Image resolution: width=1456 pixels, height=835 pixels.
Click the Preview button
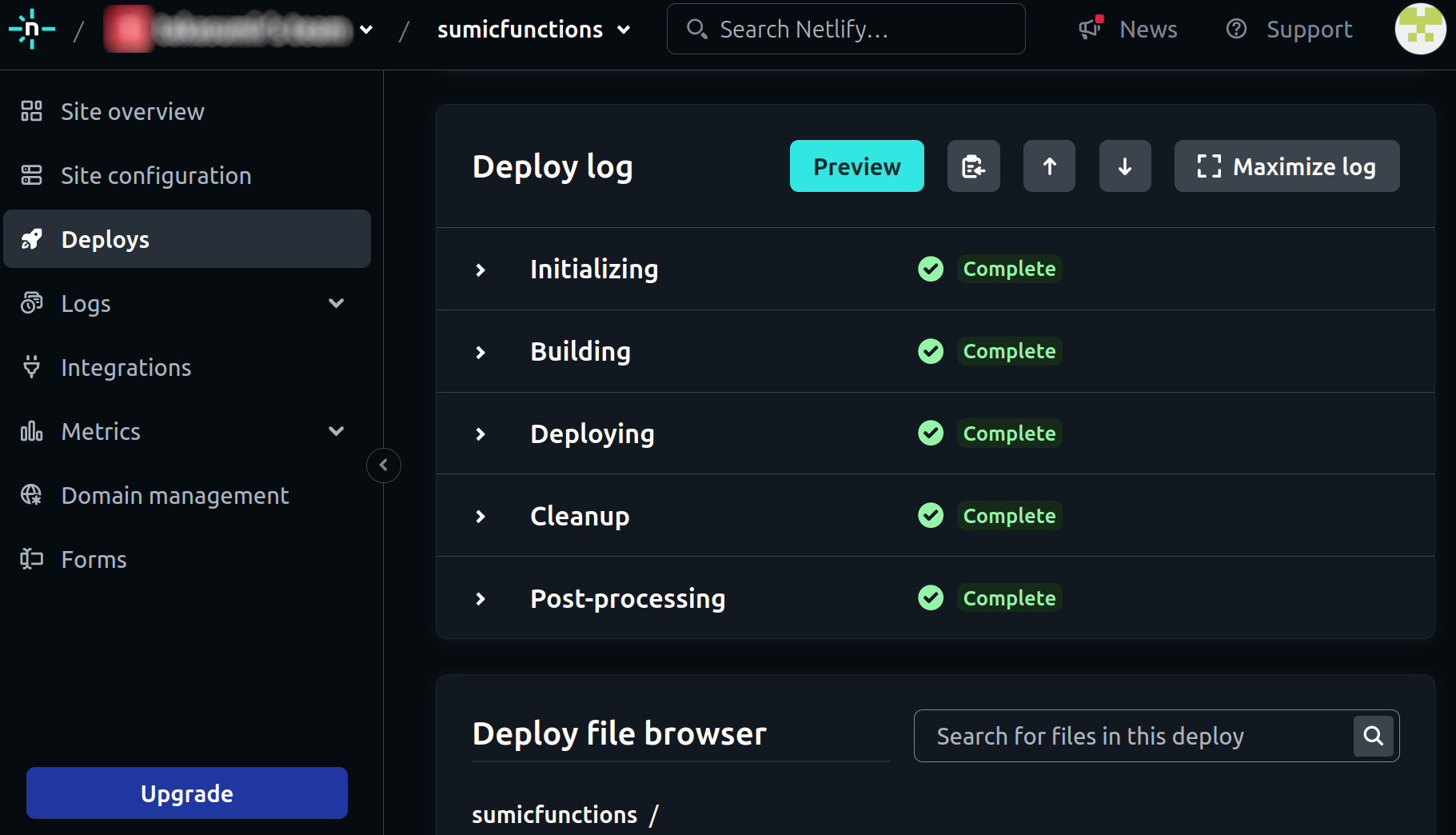pos(857,166)
